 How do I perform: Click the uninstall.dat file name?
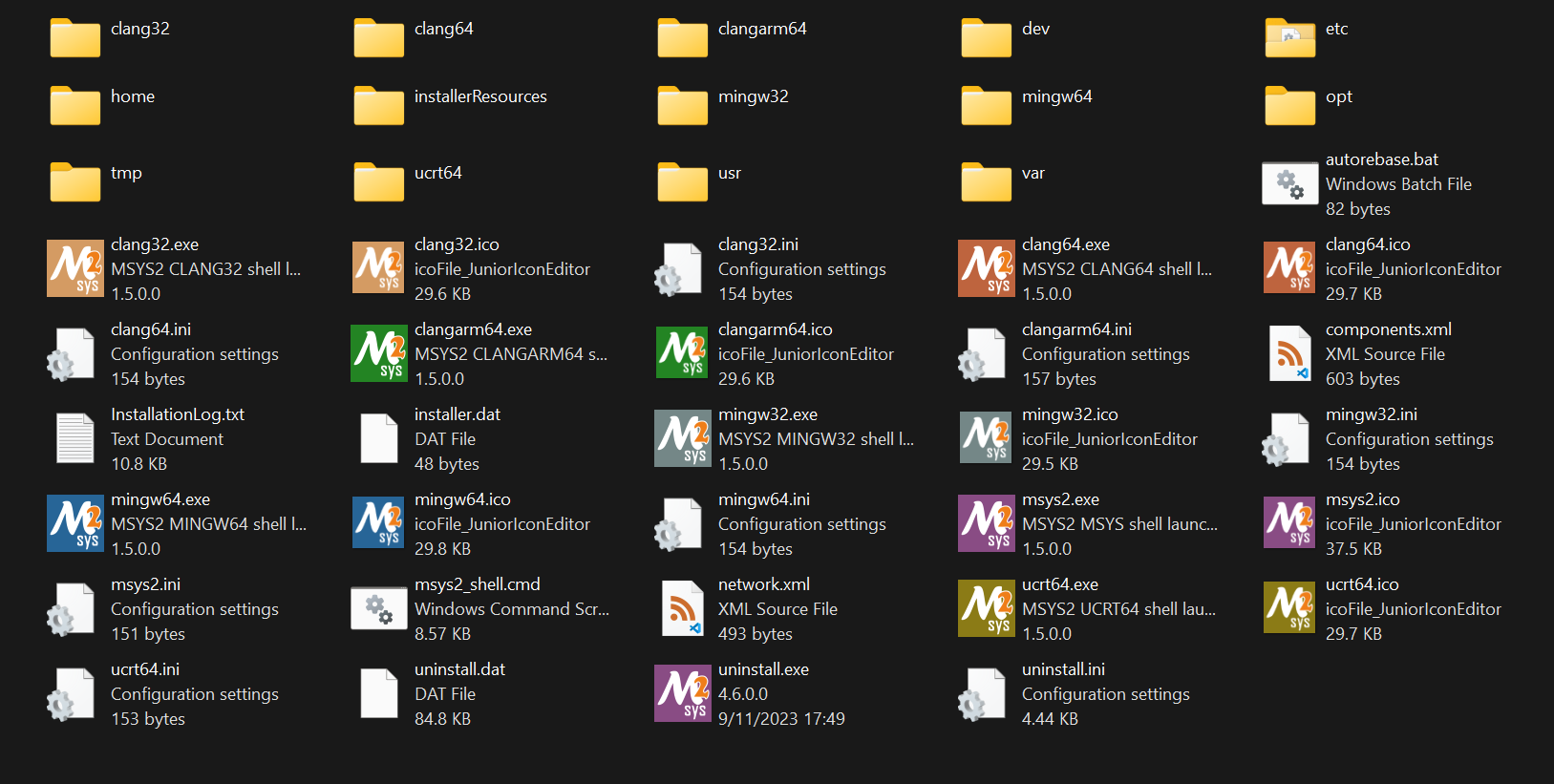pyautogui.click(x=459, y=669)
